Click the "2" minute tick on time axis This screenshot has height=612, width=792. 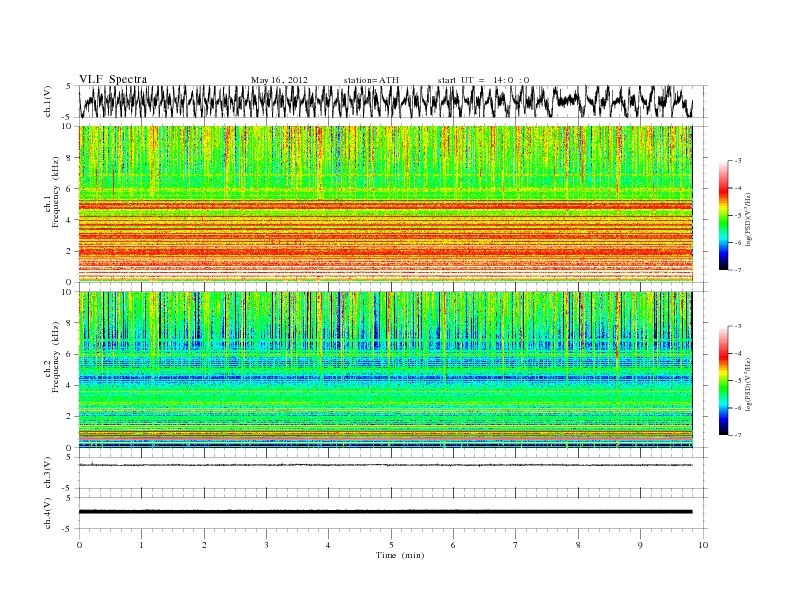coord(204,545)
